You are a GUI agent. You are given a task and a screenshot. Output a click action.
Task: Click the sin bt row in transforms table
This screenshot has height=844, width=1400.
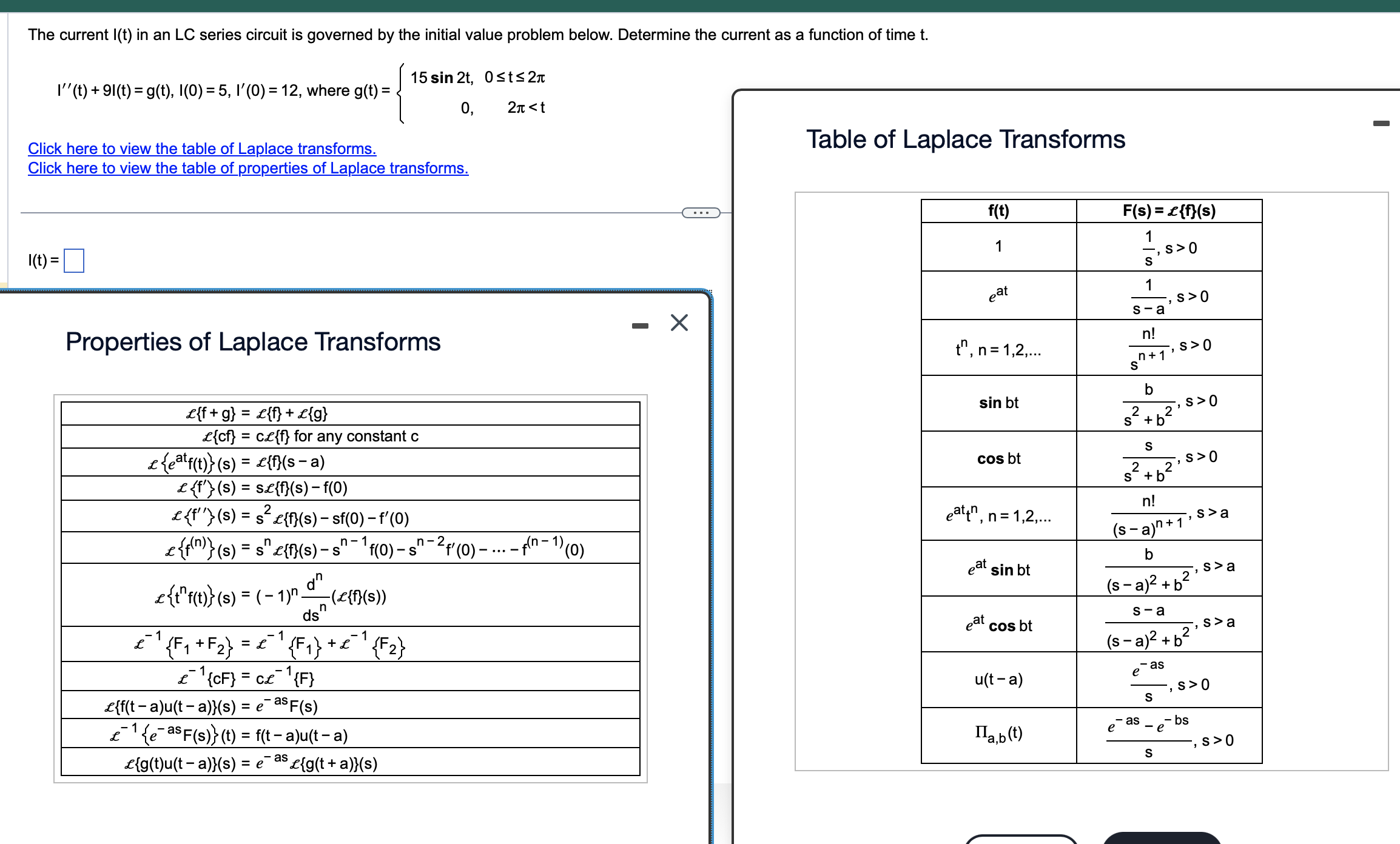coord(998,403)
